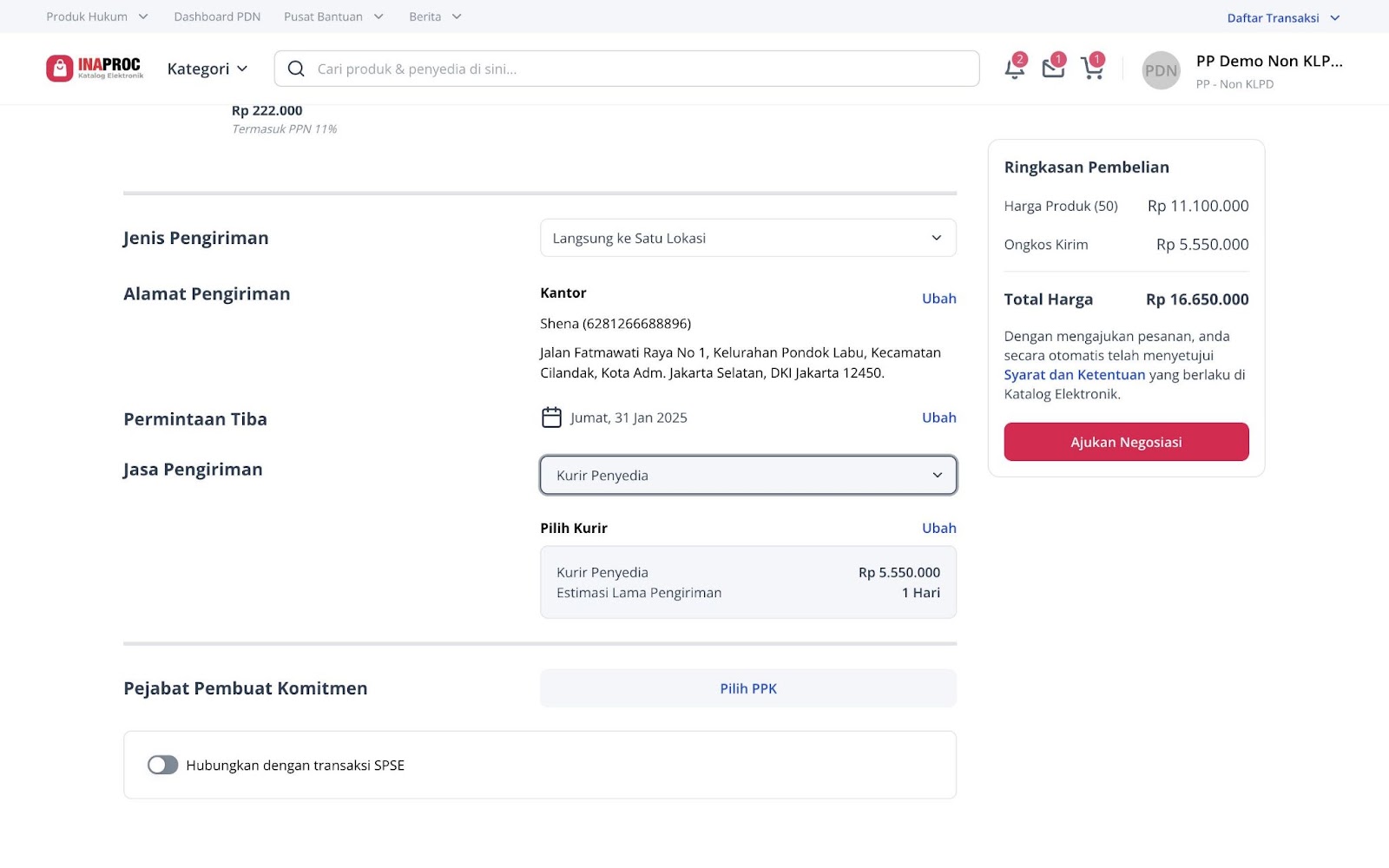This screenshot has width=1389, height=868.
Task: Click Ubah next to Pilih Kurir
Action: (x=938, y=528)
